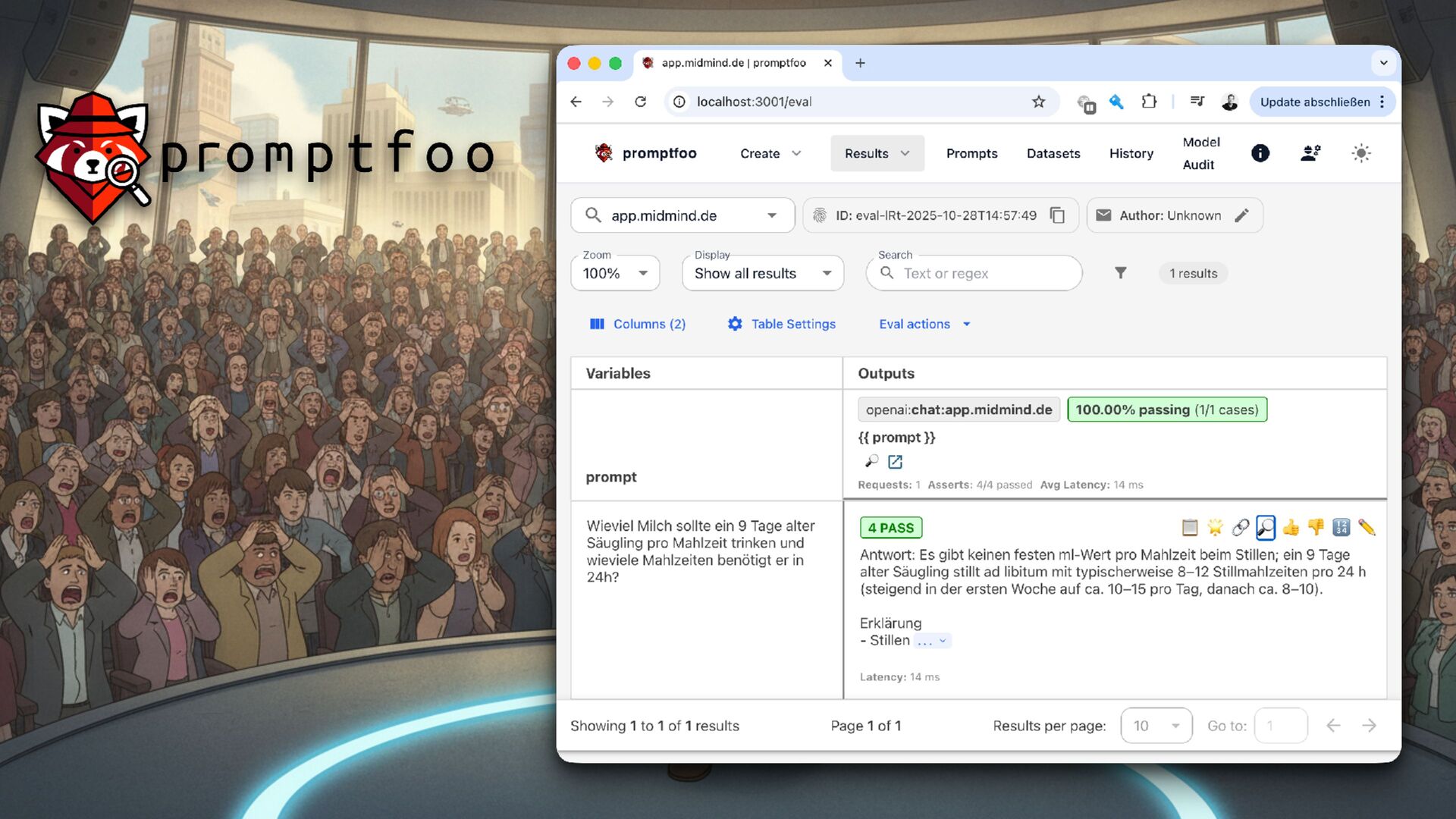Click the chain link share icon
Image resolution: width=1456 pixels, height=819 pixels.
point(1241,527)
